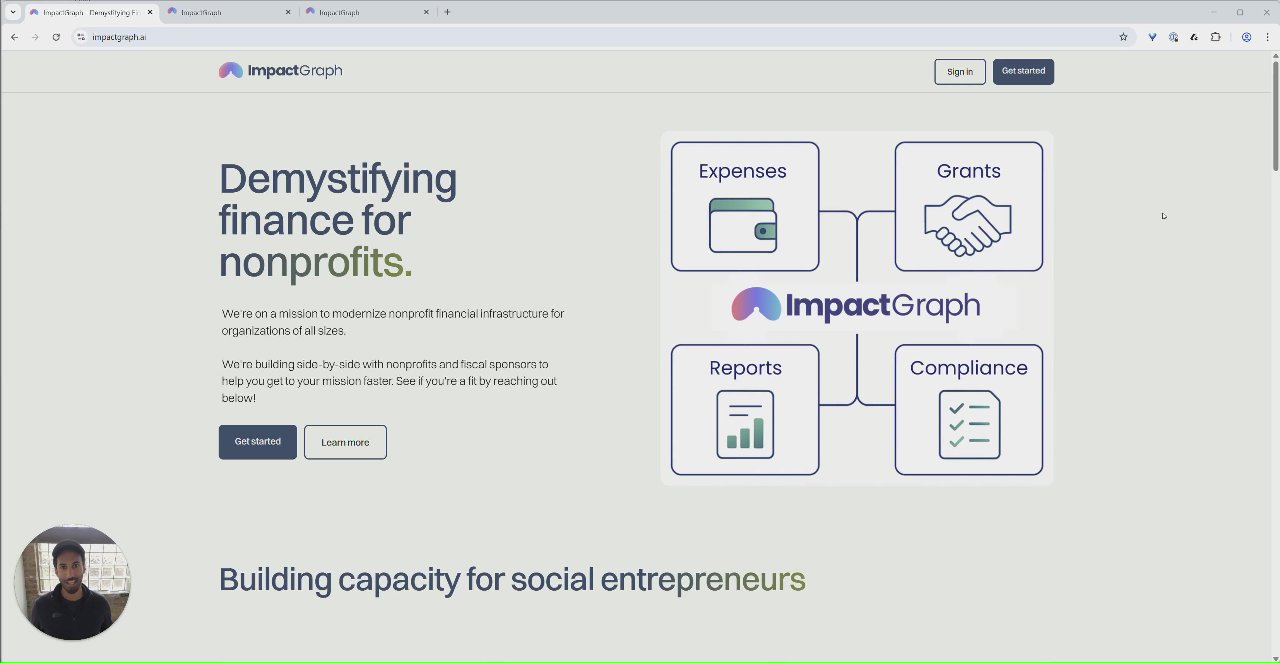The width and height of the screenshot is (1280, 663).
Task: Click the Reports bar chart icon
Action: [x=745, y=424]
